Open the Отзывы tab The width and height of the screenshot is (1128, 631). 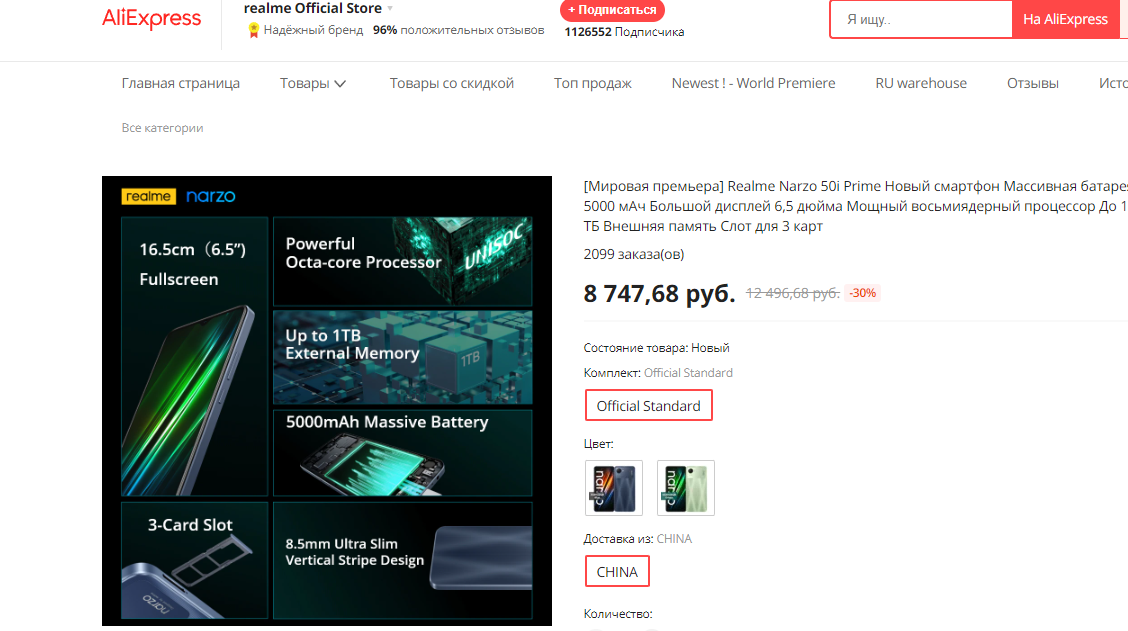coord(1032,83)
